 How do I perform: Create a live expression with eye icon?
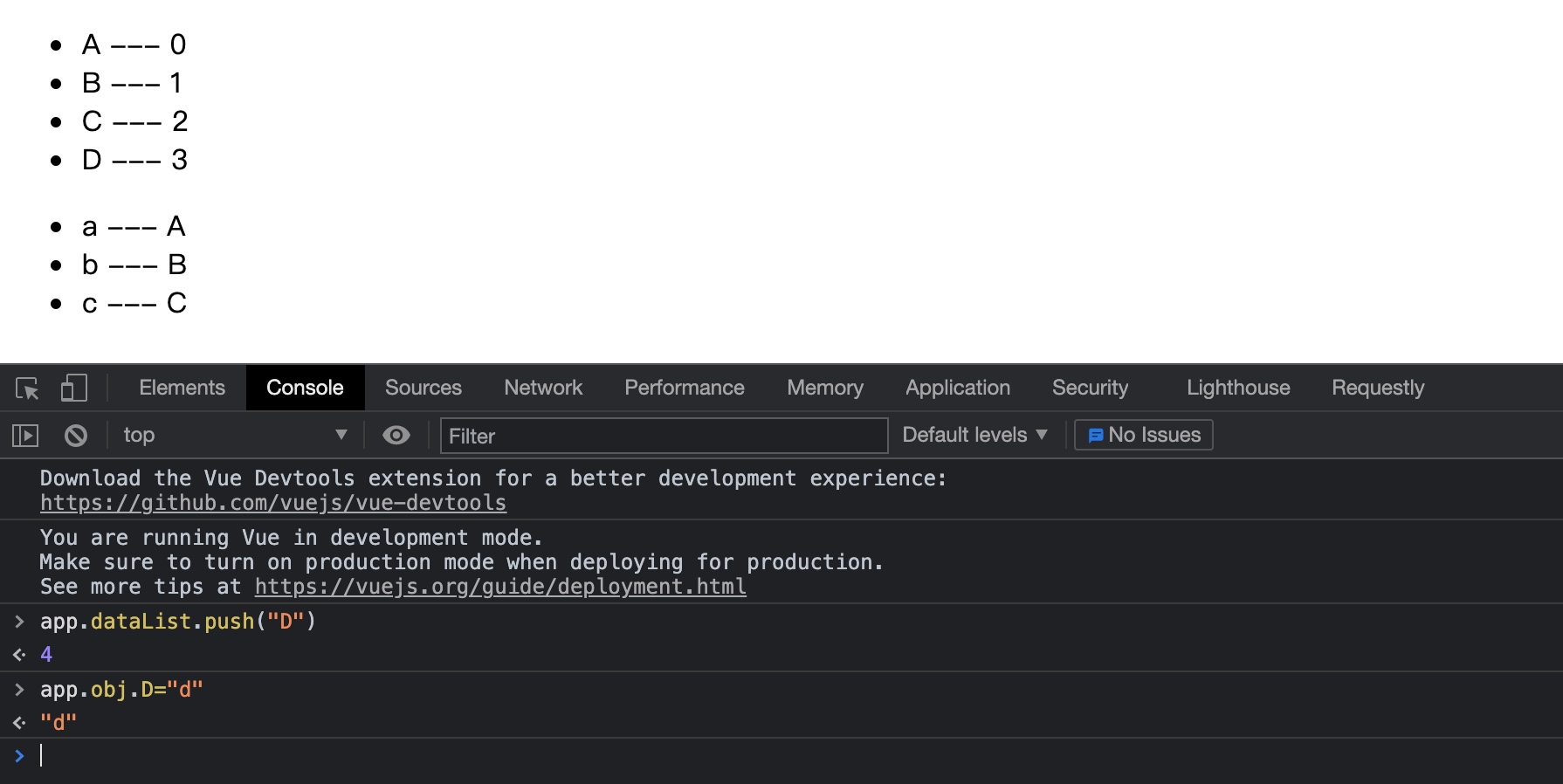pyautogui.click(x=396, y=436)
